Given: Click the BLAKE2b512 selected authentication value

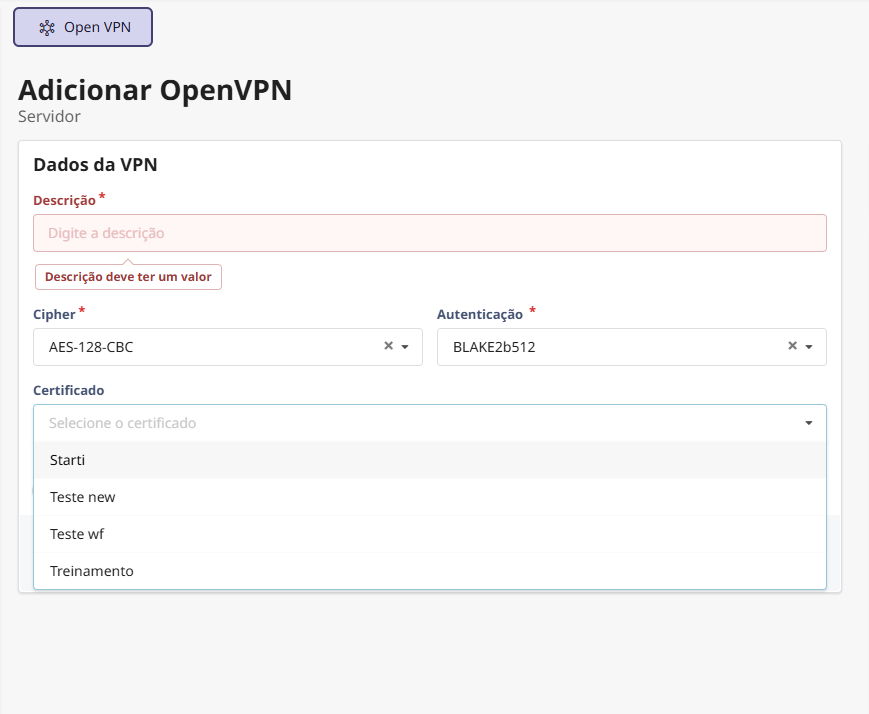Looking at the screenshot, I should 491,347.
